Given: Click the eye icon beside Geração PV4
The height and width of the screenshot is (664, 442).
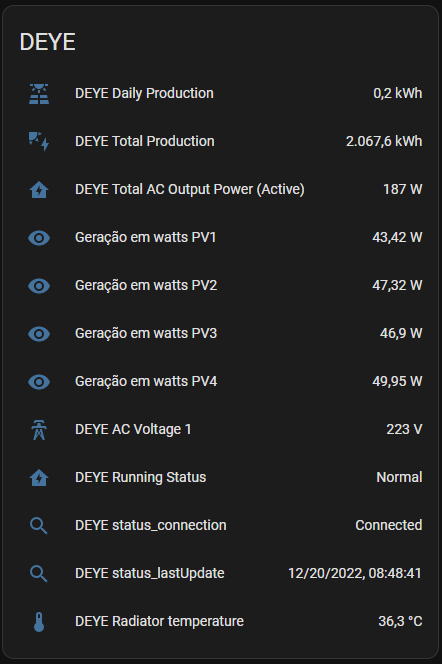Looking at the screenshot, I should (39, 382).
